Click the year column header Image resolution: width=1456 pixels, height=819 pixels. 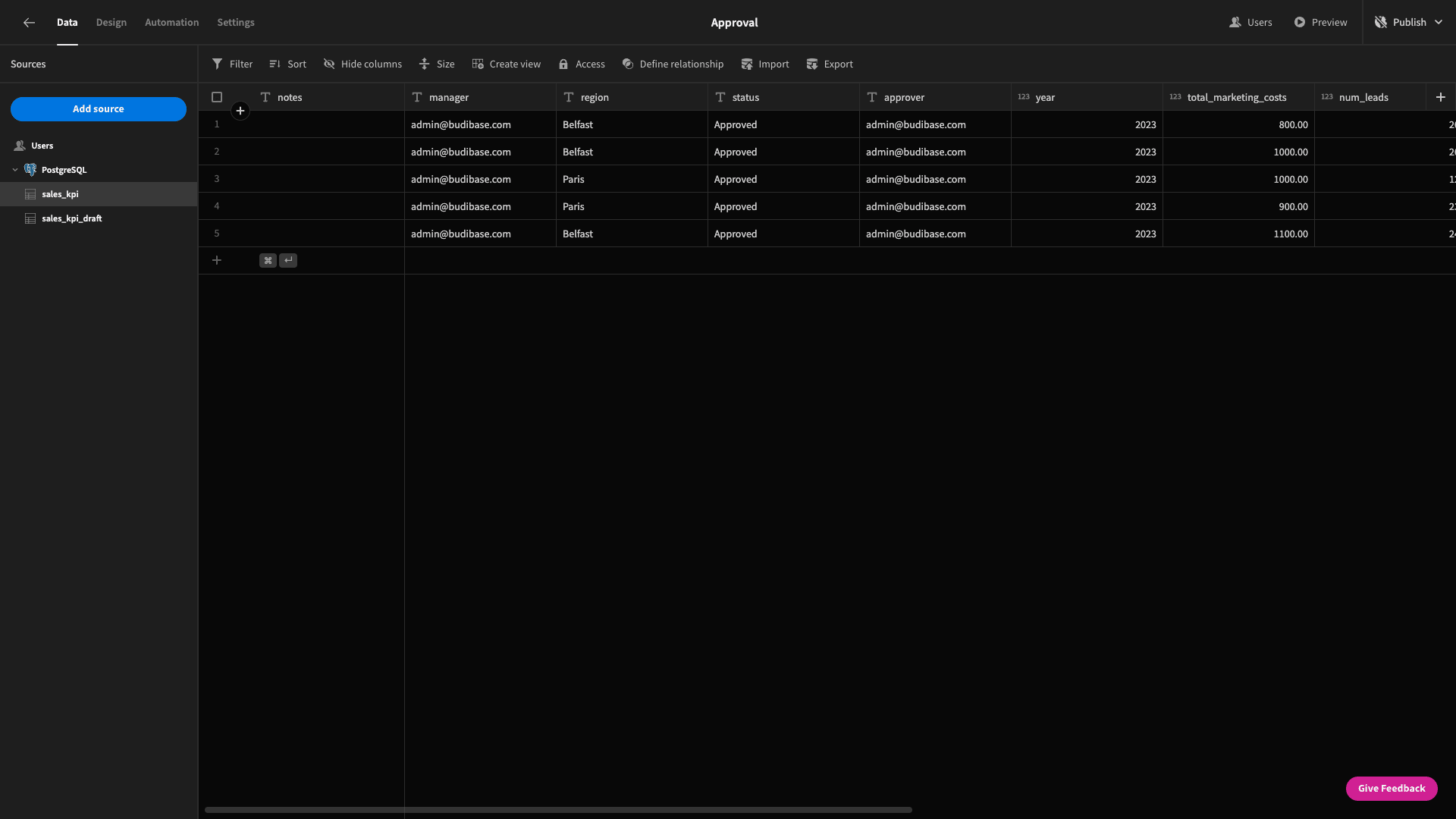1087,97
